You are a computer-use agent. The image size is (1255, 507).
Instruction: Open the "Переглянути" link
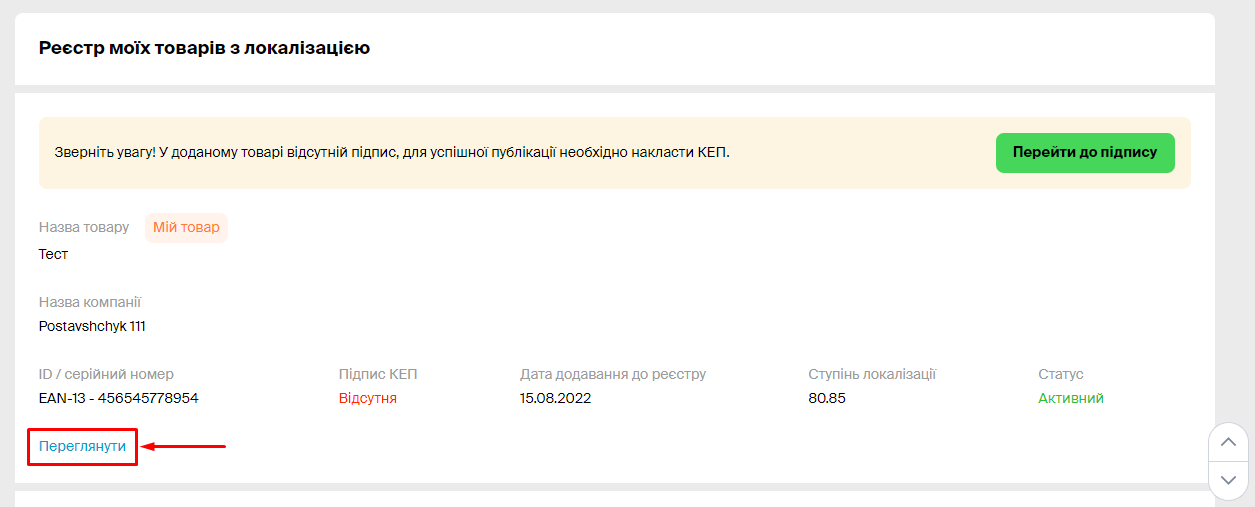pyautogui.click(x=82, y=446)
